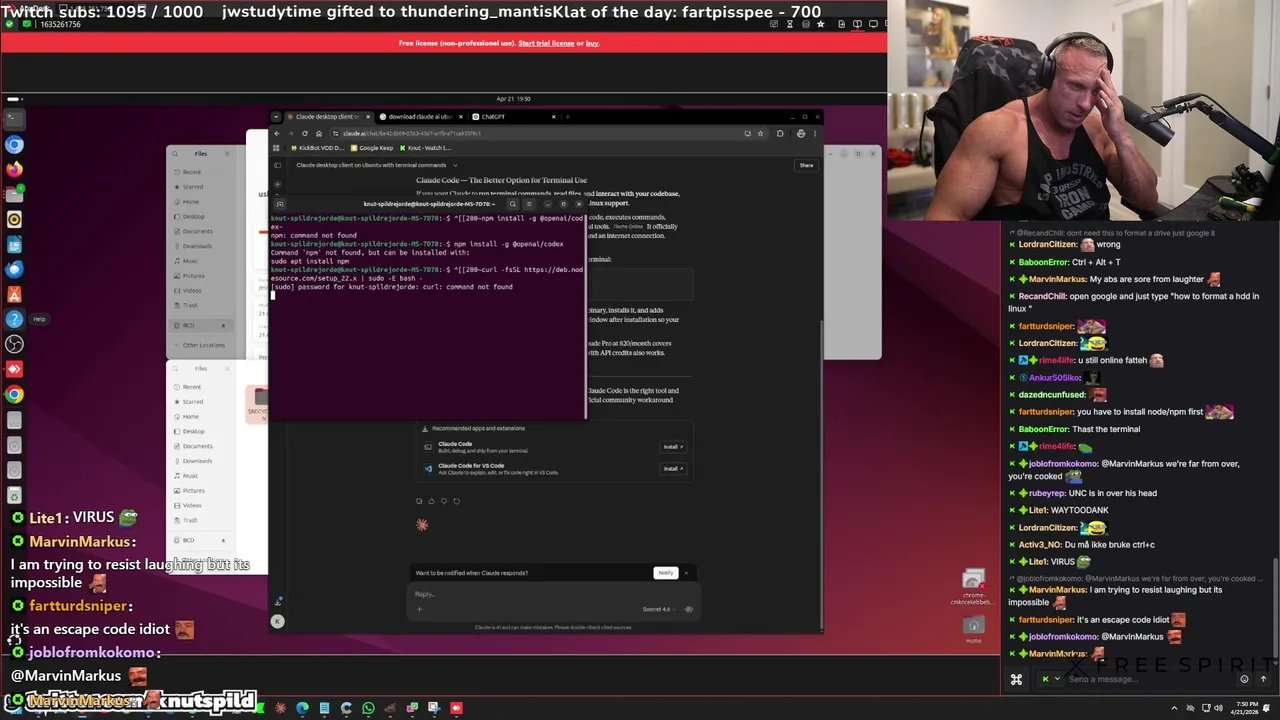Search in the terminal window

(513, 204)
